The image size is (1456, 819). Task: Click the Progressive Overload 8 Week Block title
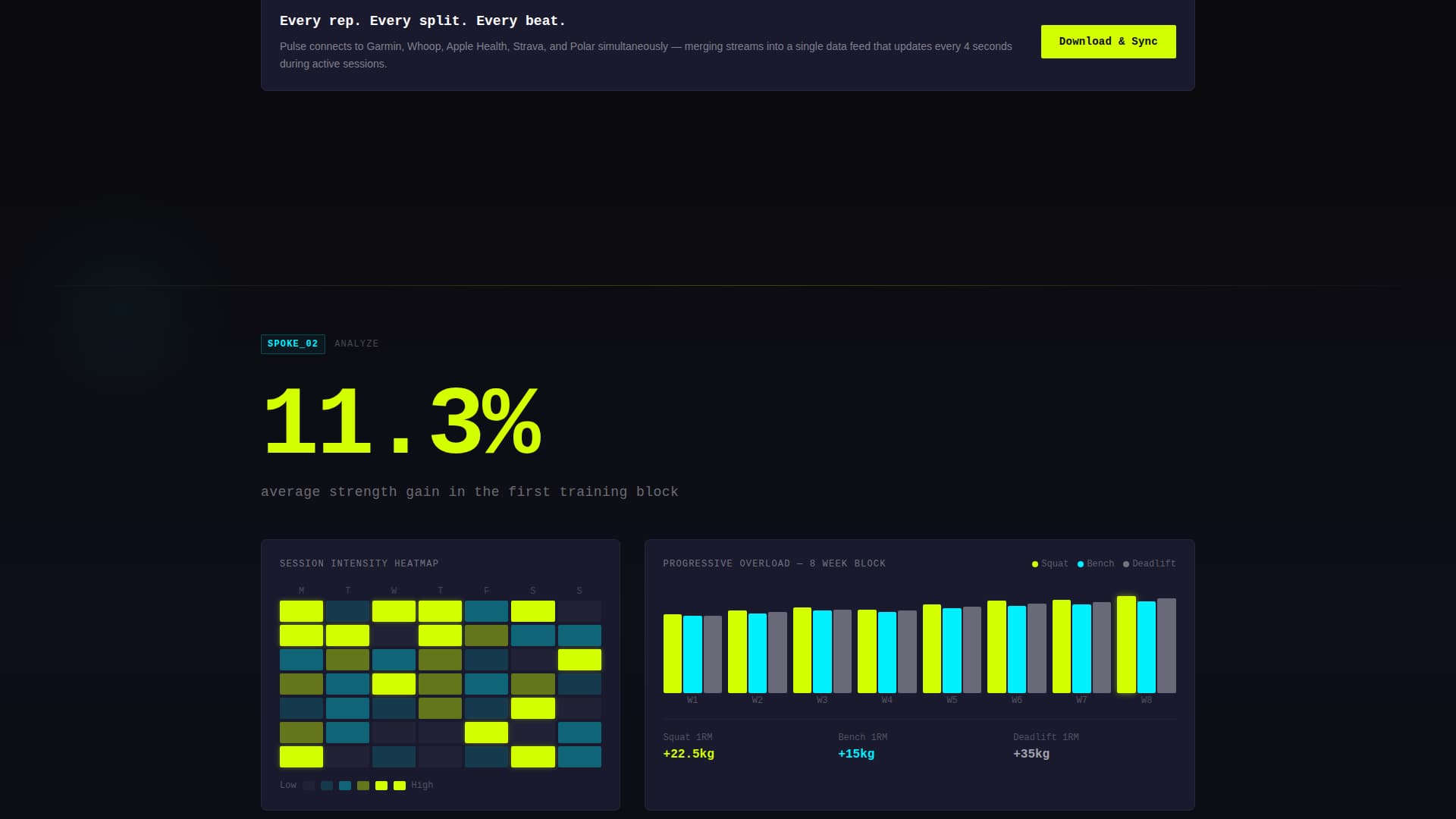774,563
